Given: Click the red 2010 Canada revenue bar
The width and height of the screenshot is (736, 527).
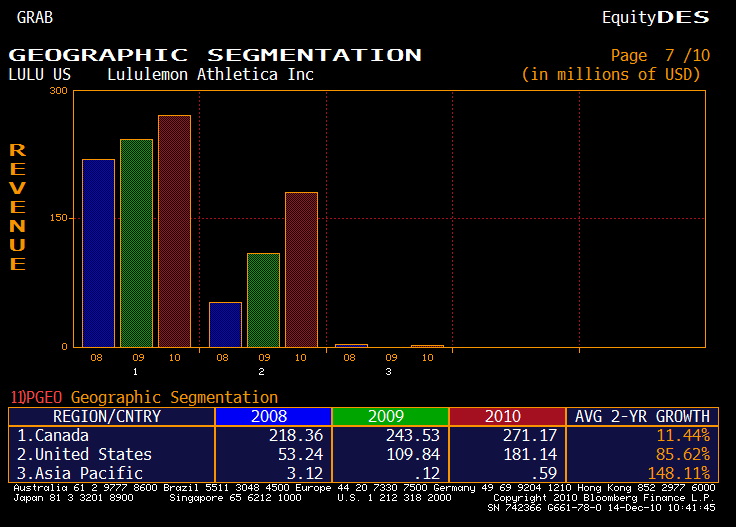Looking at the screenshot, I should (175, 231).
